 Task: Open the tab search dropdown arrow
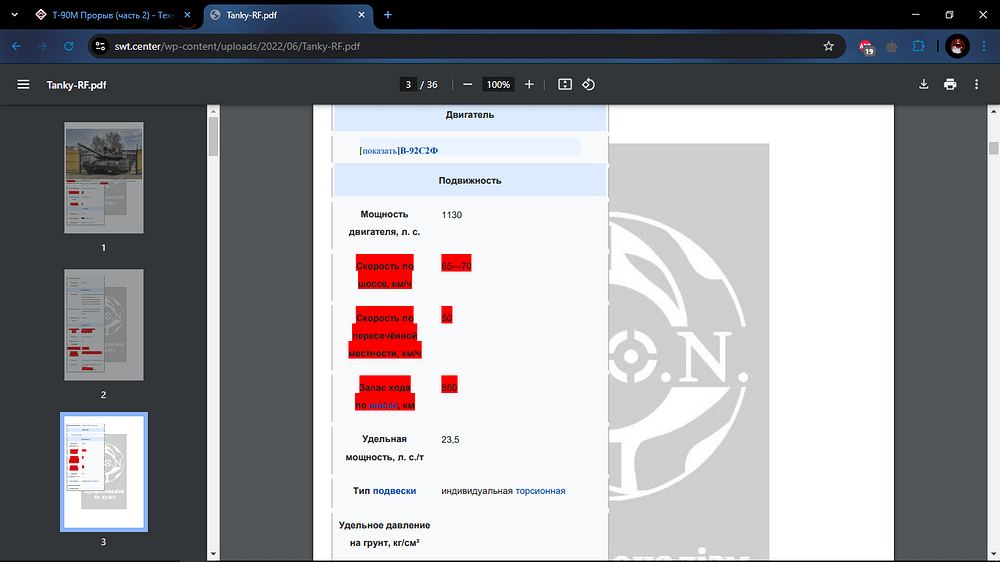point(15,15)
